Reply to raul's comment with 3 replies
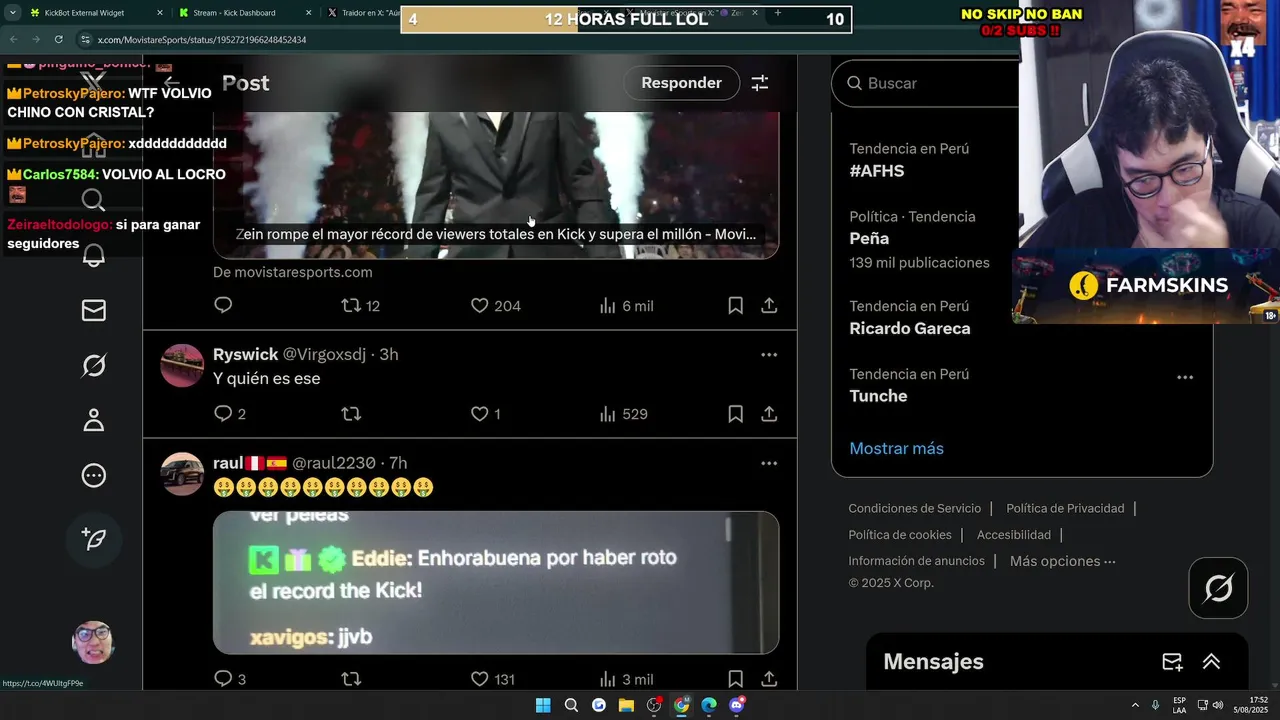Viewport: 1280px width, 720px height. (x=230, y=679)
